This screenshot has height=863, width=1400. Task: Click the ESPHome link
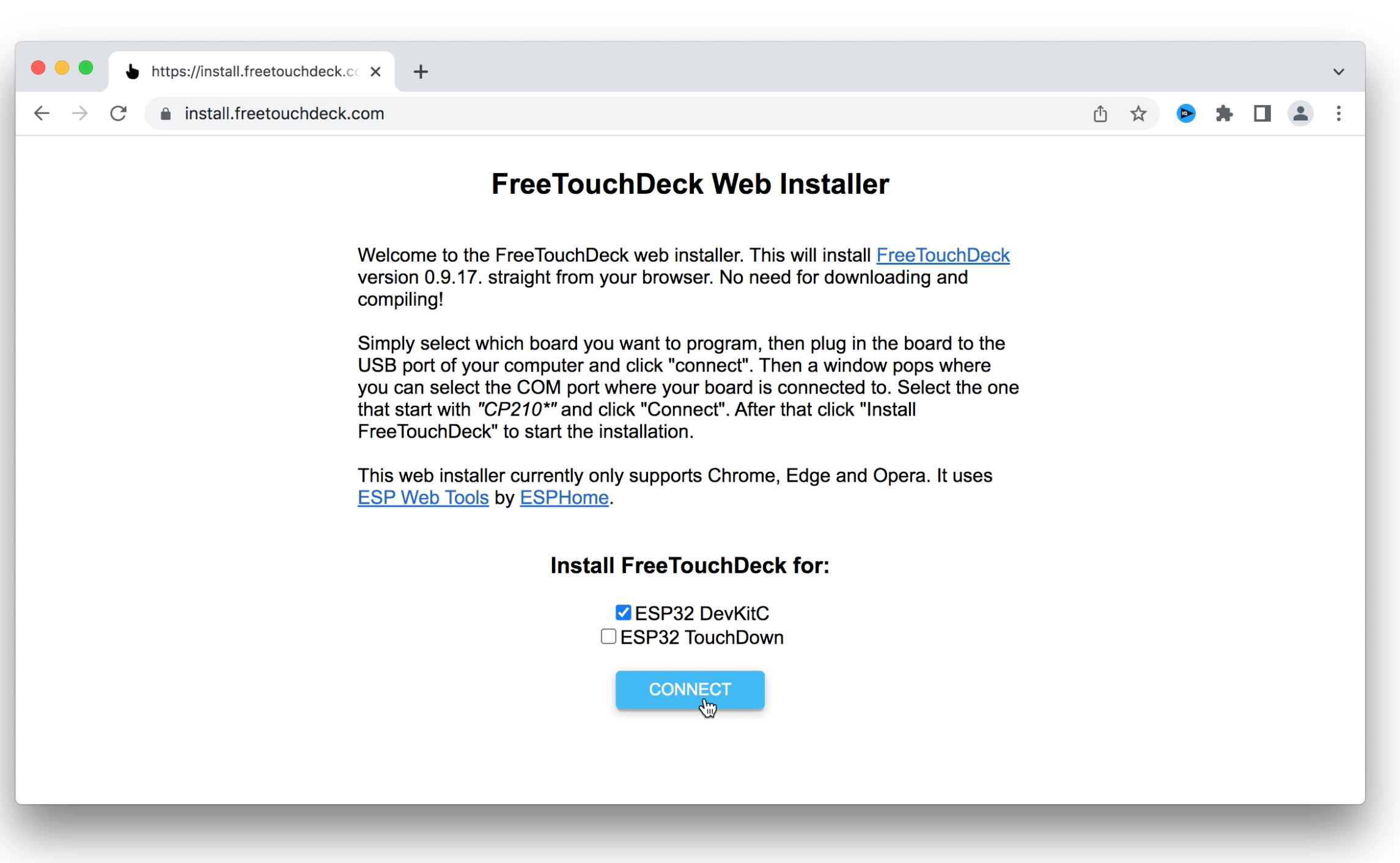[x=564, y=497]
